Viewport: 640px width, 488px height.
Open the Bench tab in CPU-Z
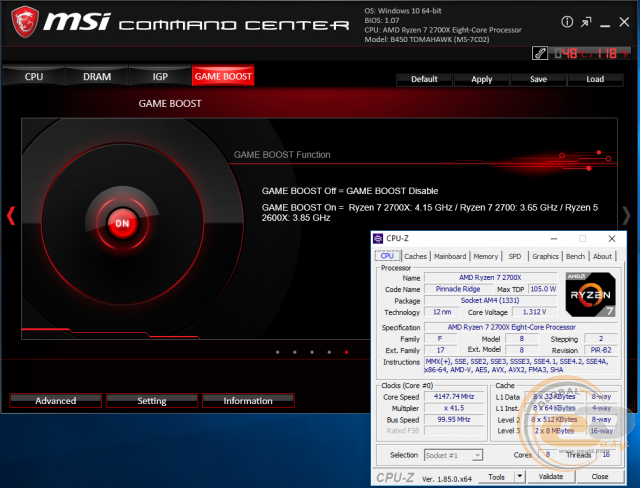(x=575, y=256)
